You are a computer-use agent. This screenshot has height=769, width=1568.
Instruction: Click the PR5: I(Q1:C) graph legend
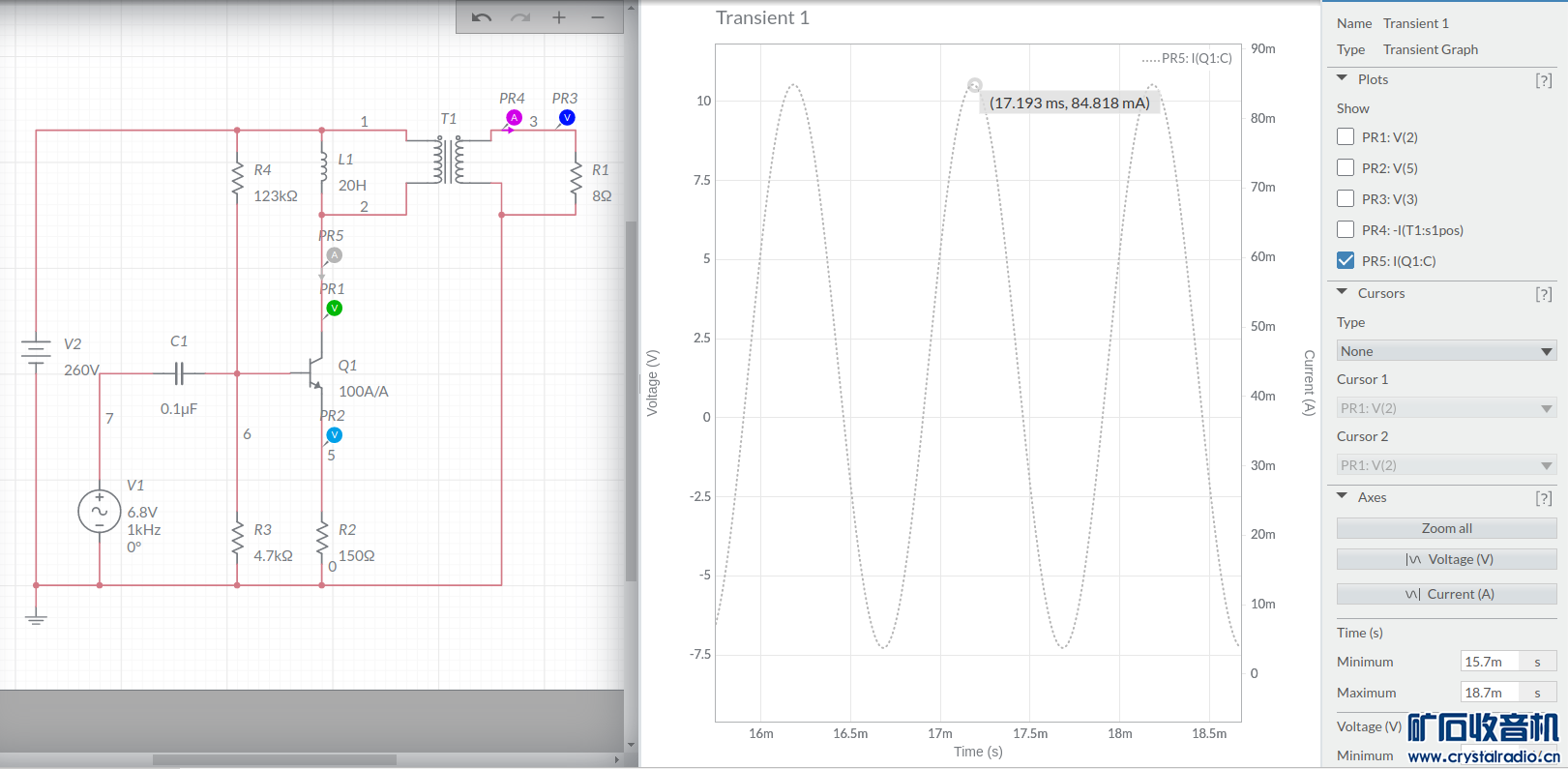click(1187, 58)
